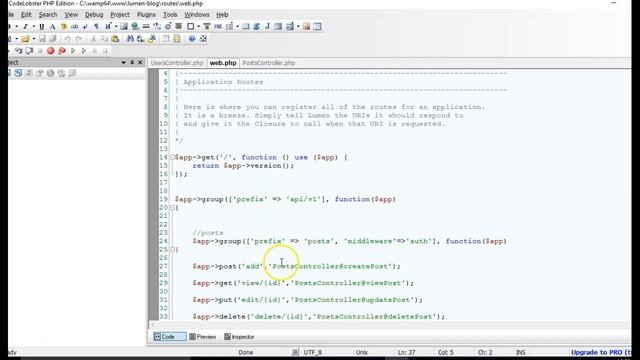
Task: Click the blue play debug icon
Action: [84, 51]
